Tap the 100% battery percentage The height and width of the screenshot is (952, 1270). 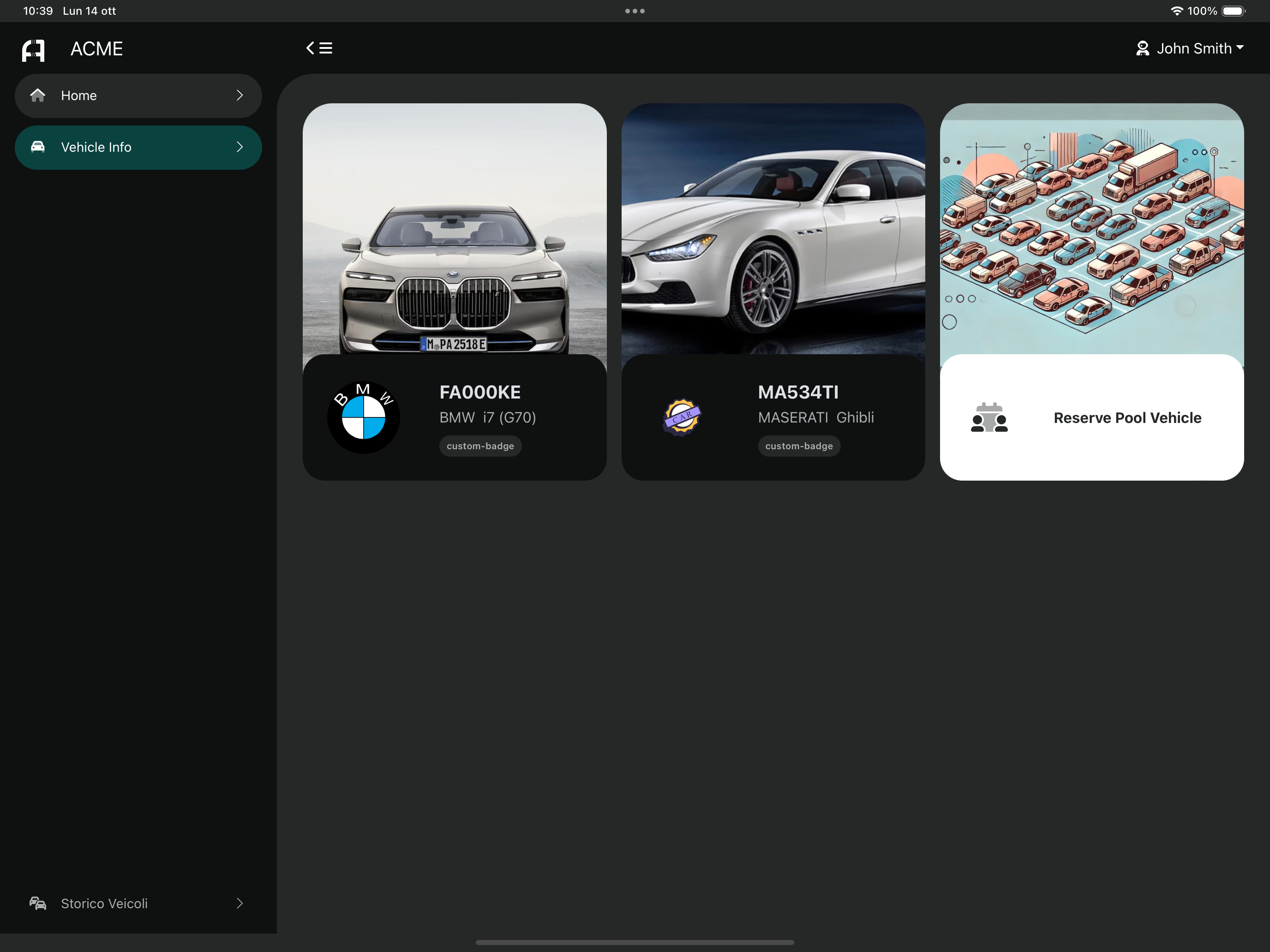[1202, 11]
